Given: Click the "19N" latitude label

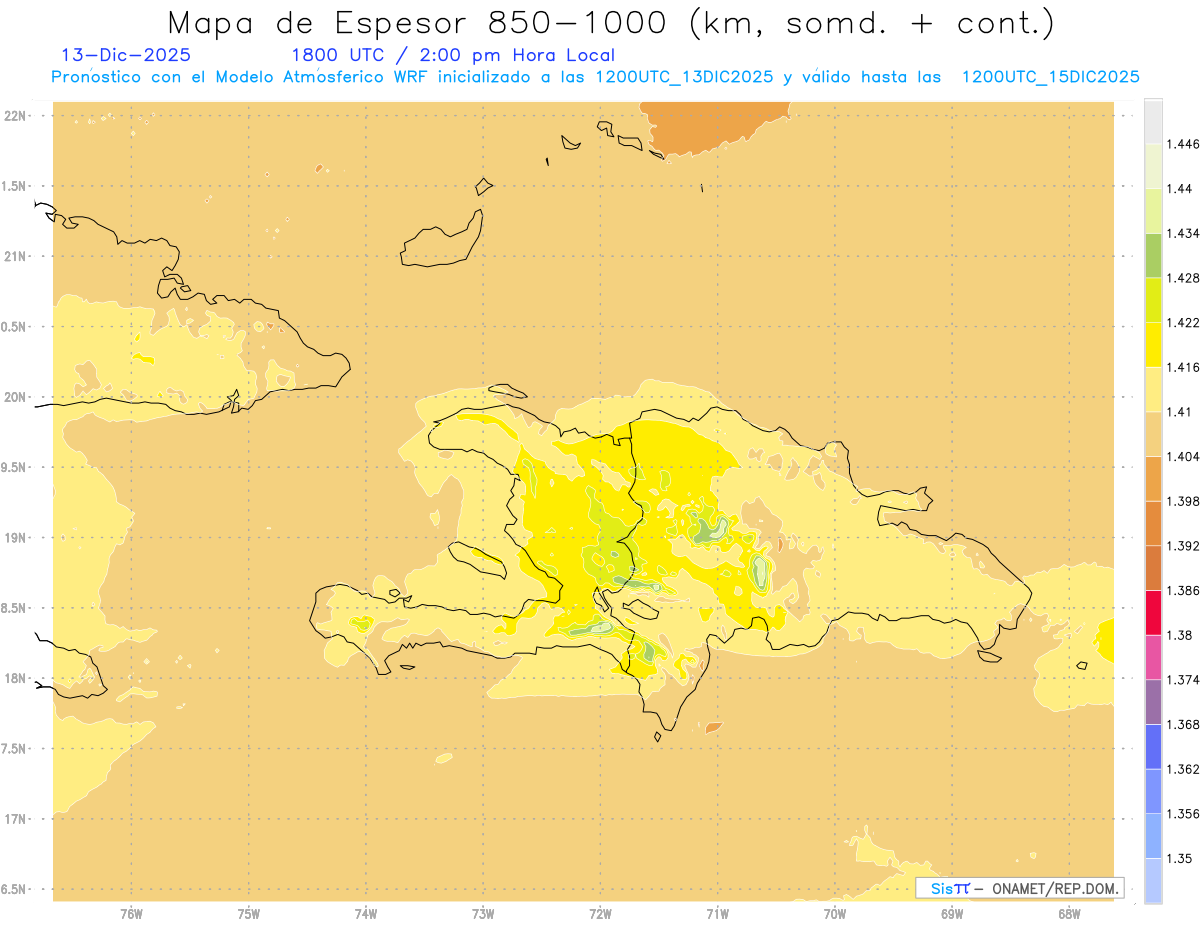Looking at the screenshot, I should (x=15, y=537).
